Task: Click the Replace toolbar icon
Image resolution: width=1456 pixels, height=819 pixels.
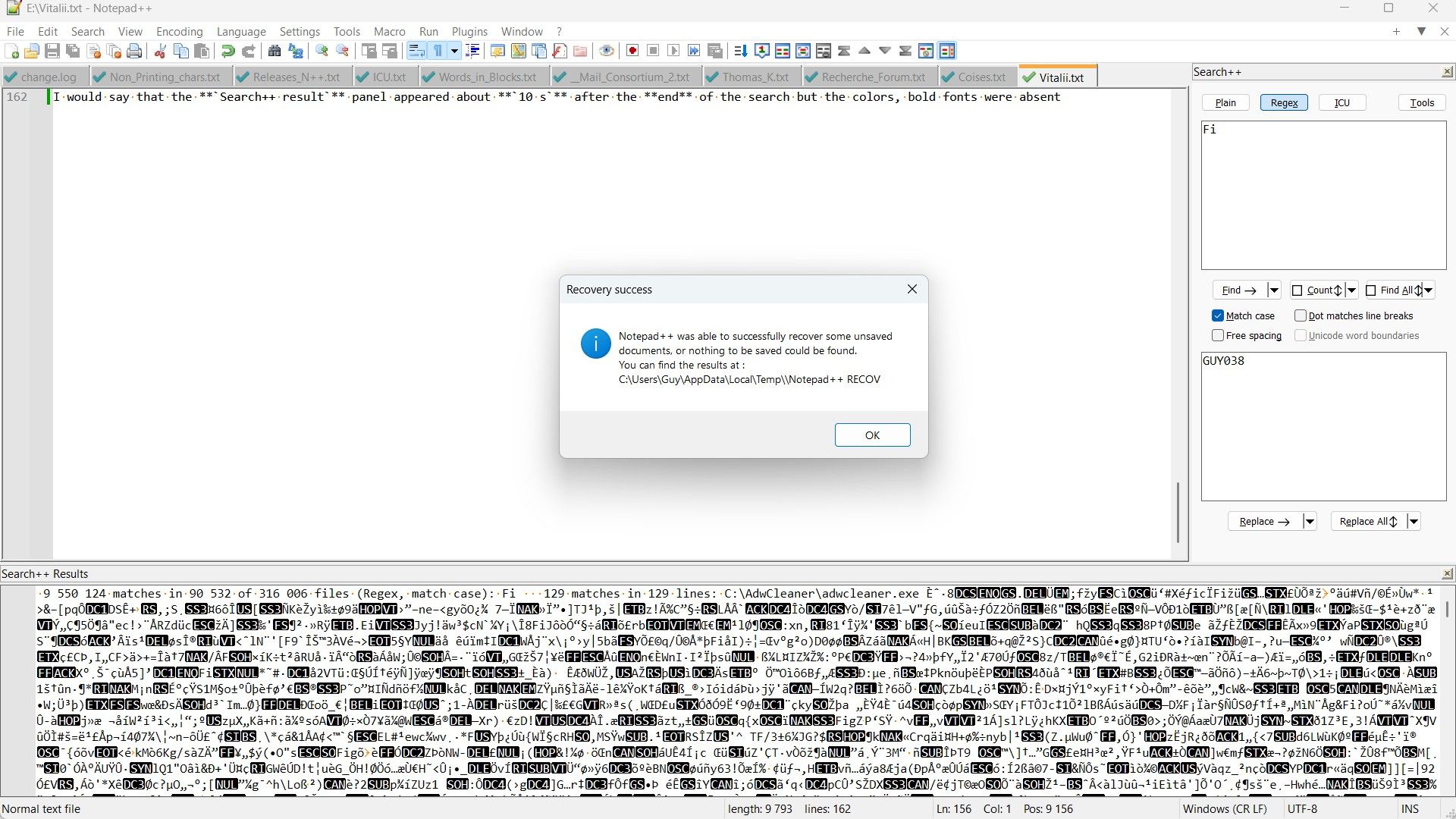Action: 296,51
